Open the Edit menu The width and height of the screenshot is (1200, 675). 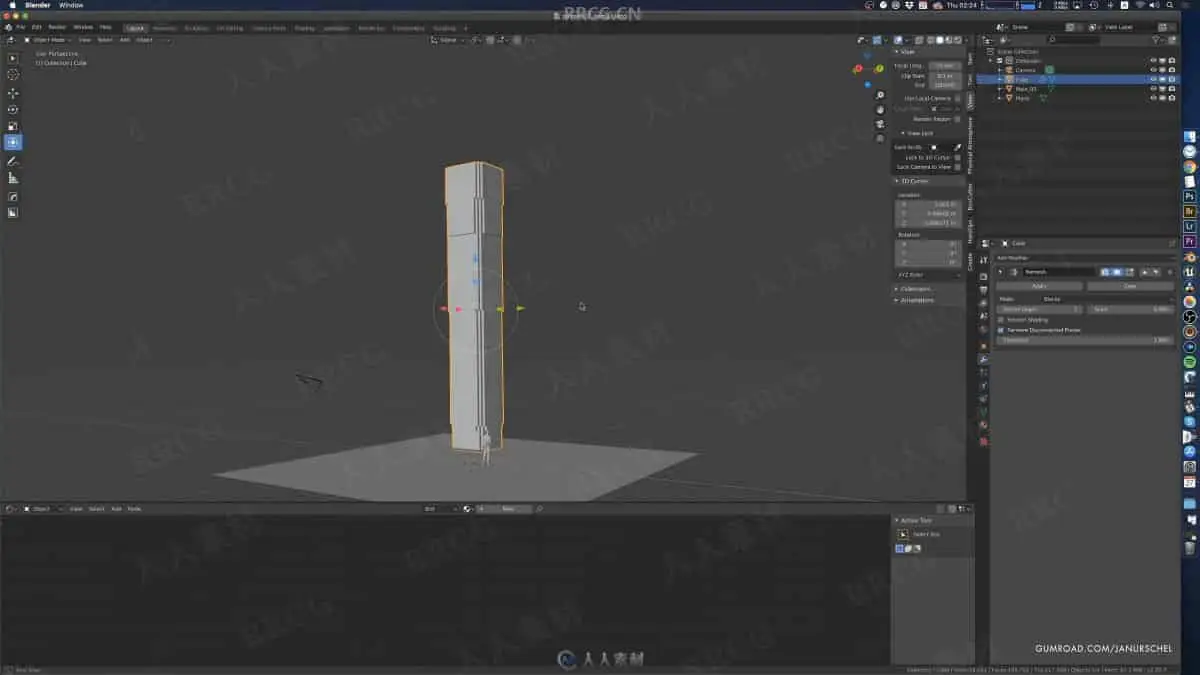click(36, 28)
